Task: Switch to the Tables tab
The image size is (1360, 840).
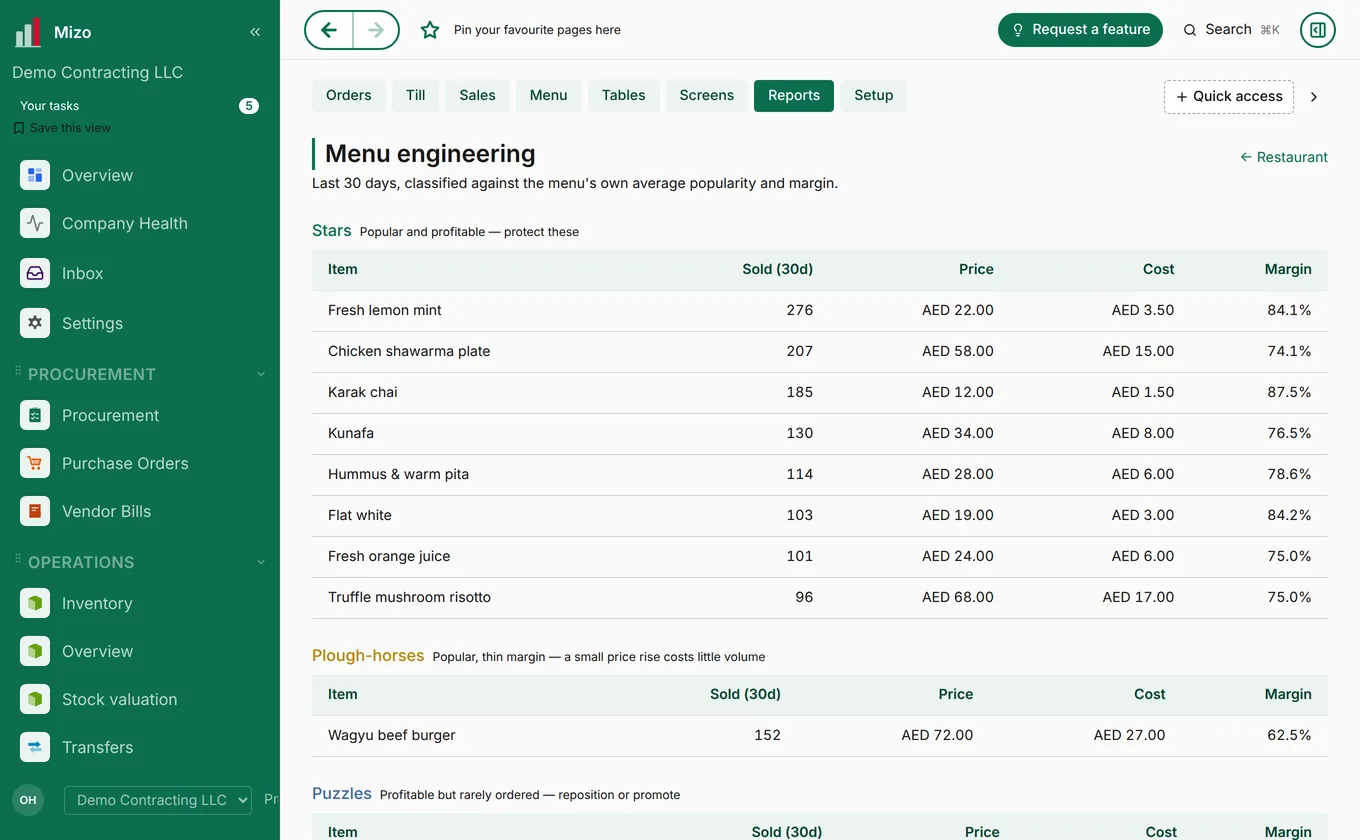Action: 623,95
